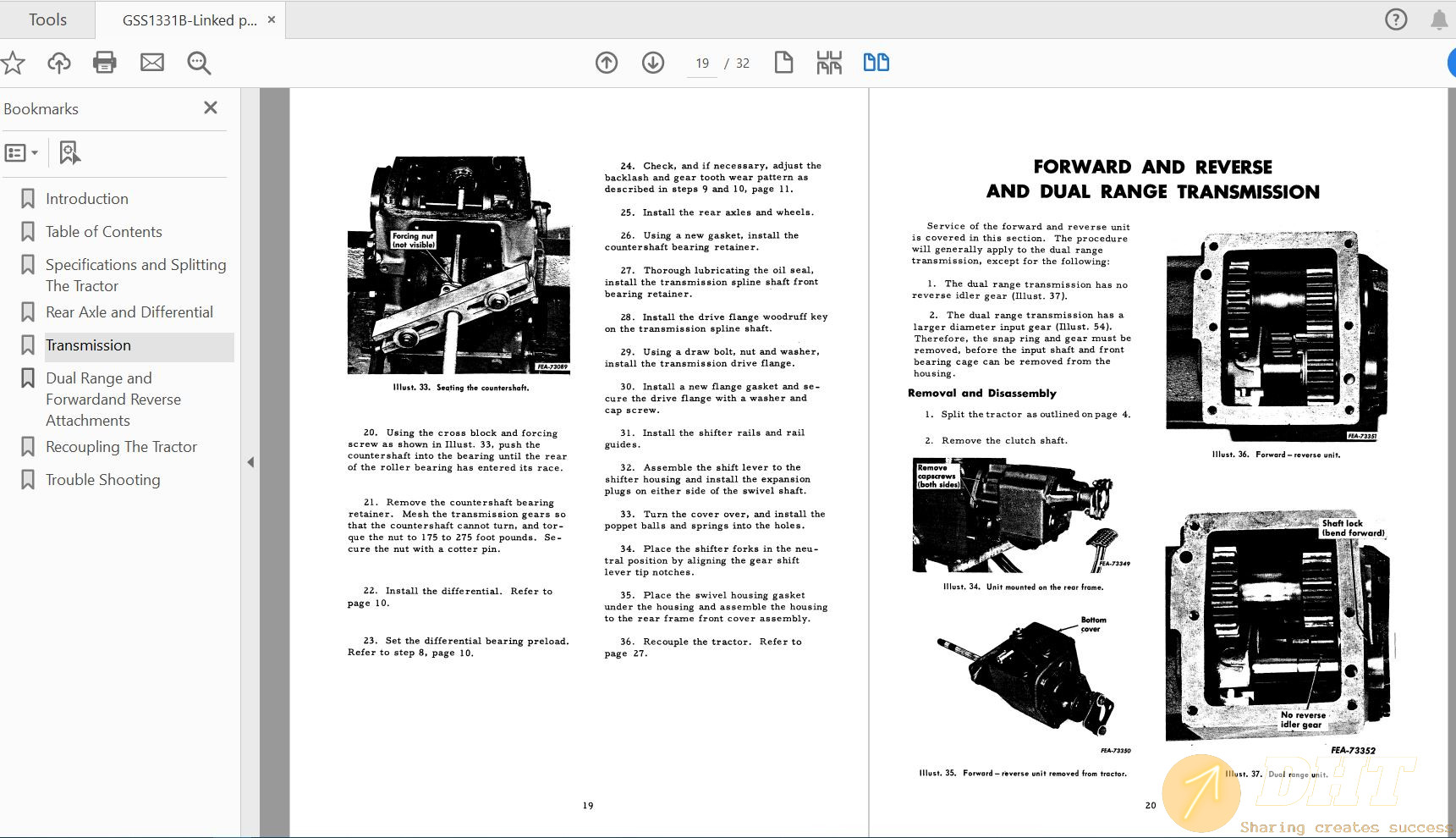Open the help question mark icon
The width and height of the screenshot is (1456, 838).
click(x=1396, y=19)
